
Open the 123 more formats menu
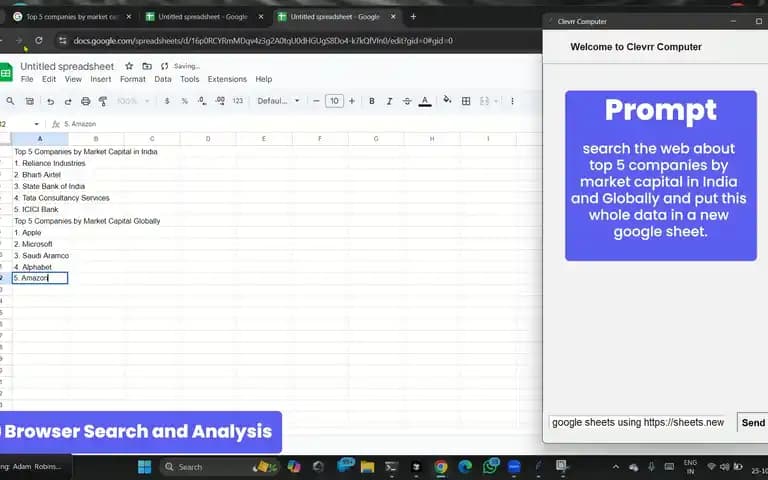[238, 101]
